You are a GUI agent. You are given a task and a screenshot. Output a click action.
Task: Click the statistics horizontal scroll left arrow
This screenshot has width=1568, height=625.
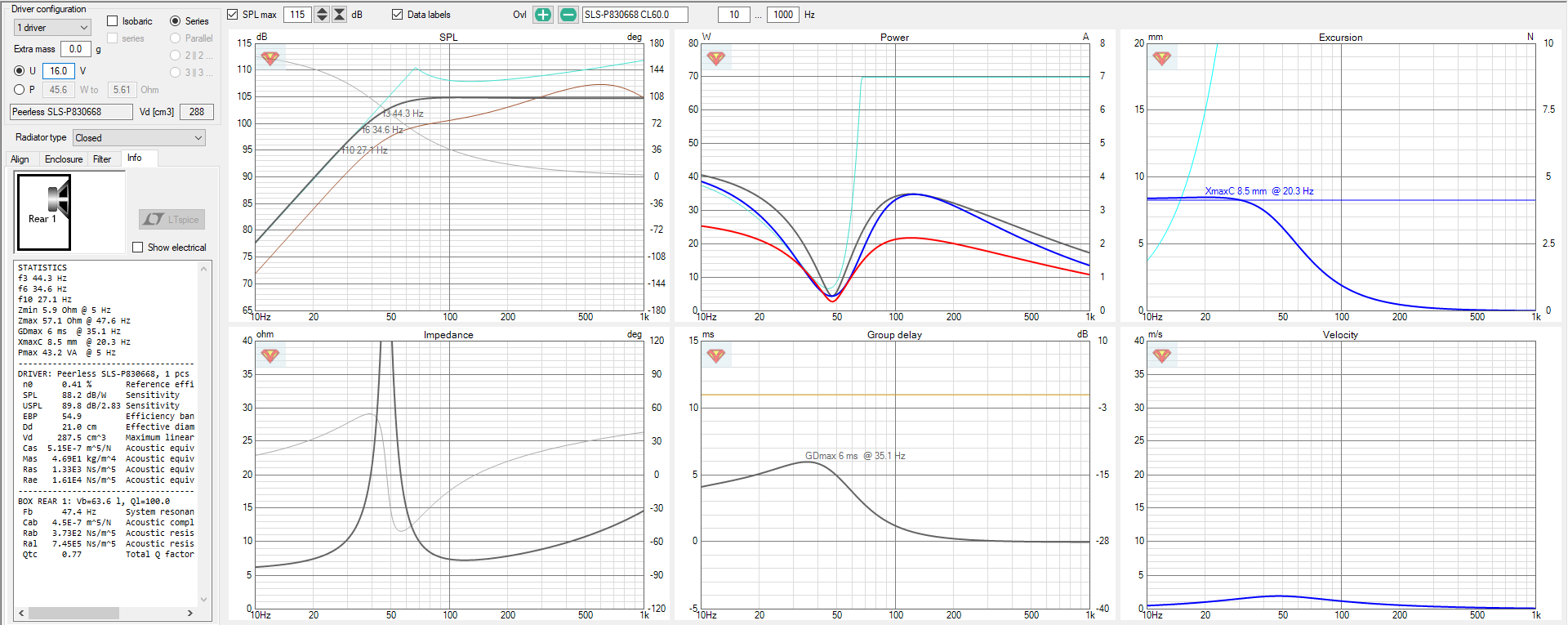(21, 613)
